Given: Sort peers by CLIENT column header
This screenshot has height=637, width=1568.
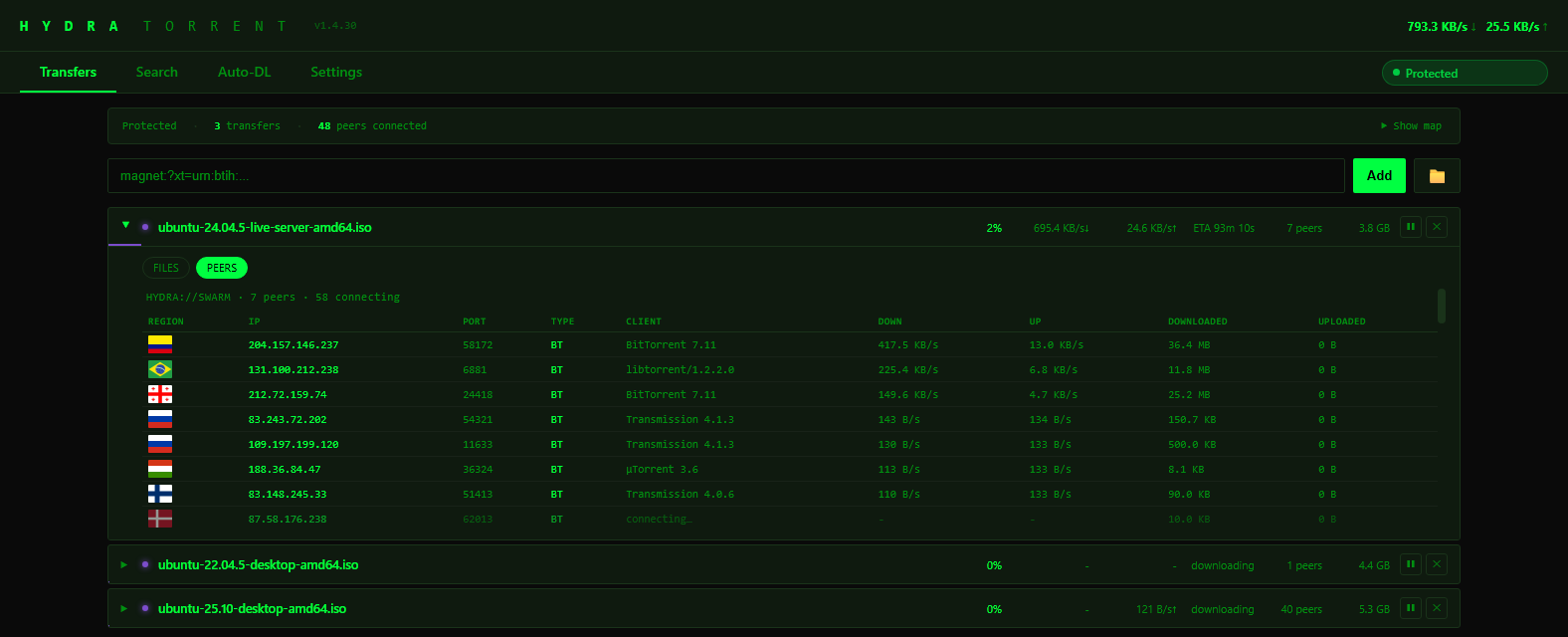Looking at the screenshot, I should pos(644,321).
